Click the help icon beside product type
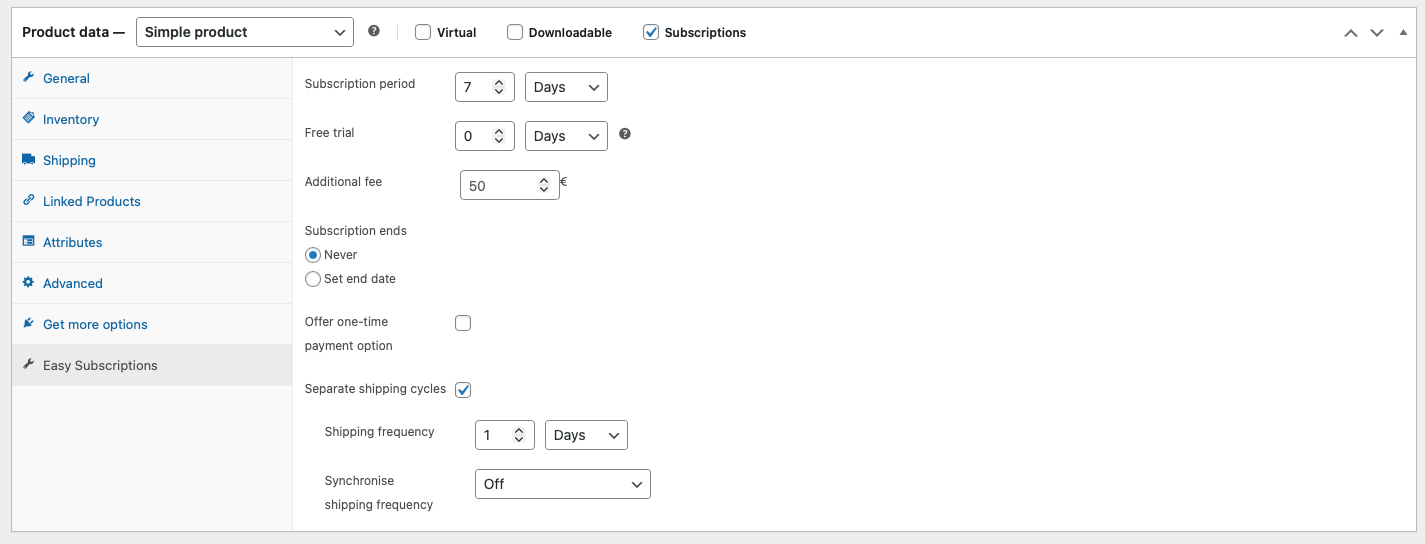 [x=374, y=31]
